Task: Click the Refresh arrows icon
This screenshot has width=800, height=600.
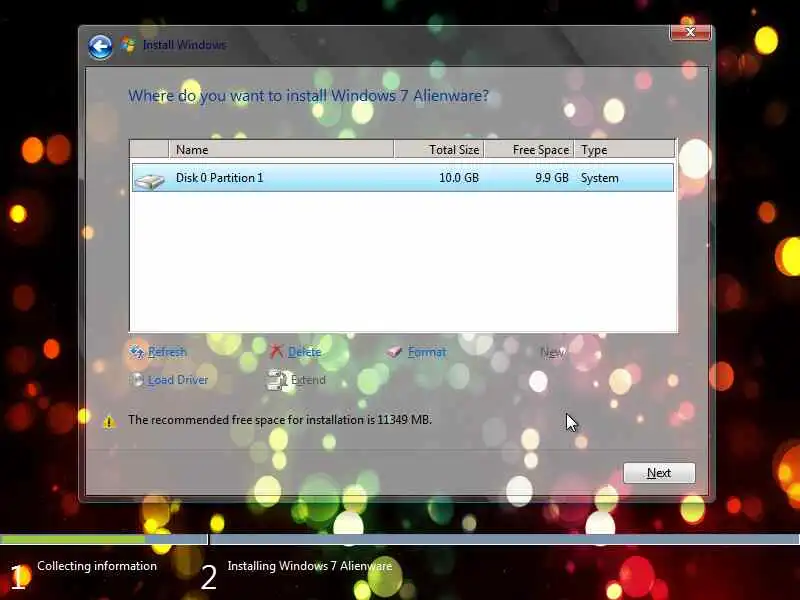Action: click(137, 352)
